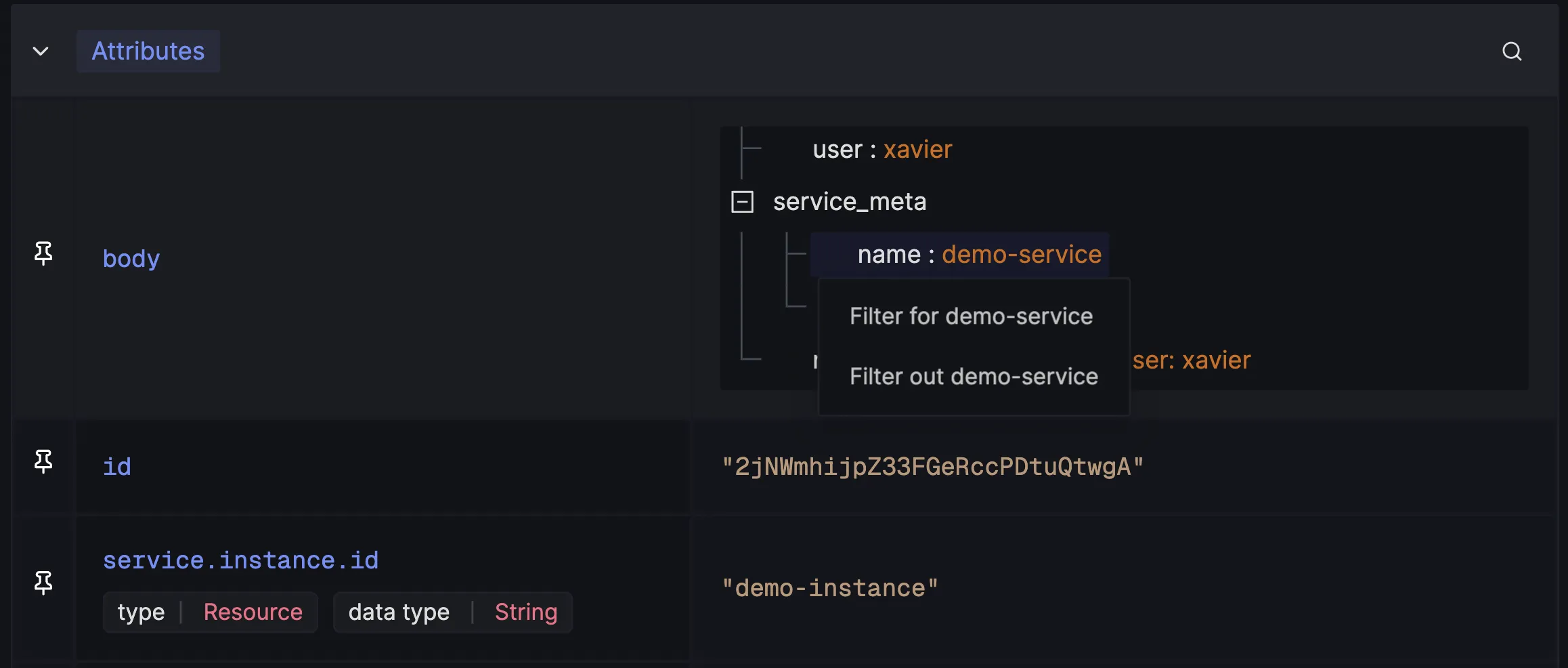Click the Attributes tab label

148,51
